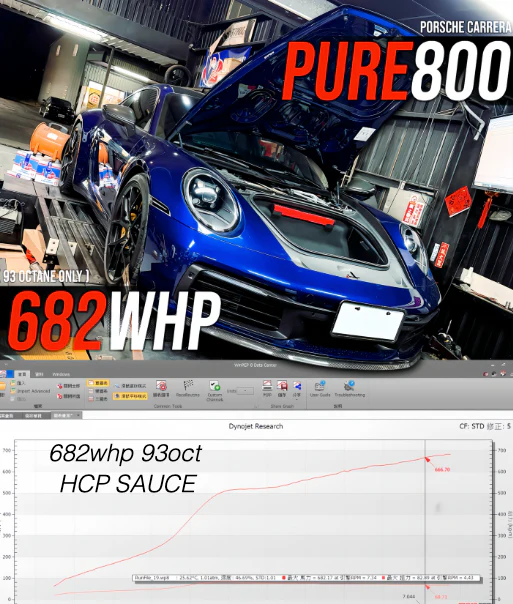Select the second graph layout option
This screenshot has width=513, height=604.
pyautogui.click(x=98, y=391)
